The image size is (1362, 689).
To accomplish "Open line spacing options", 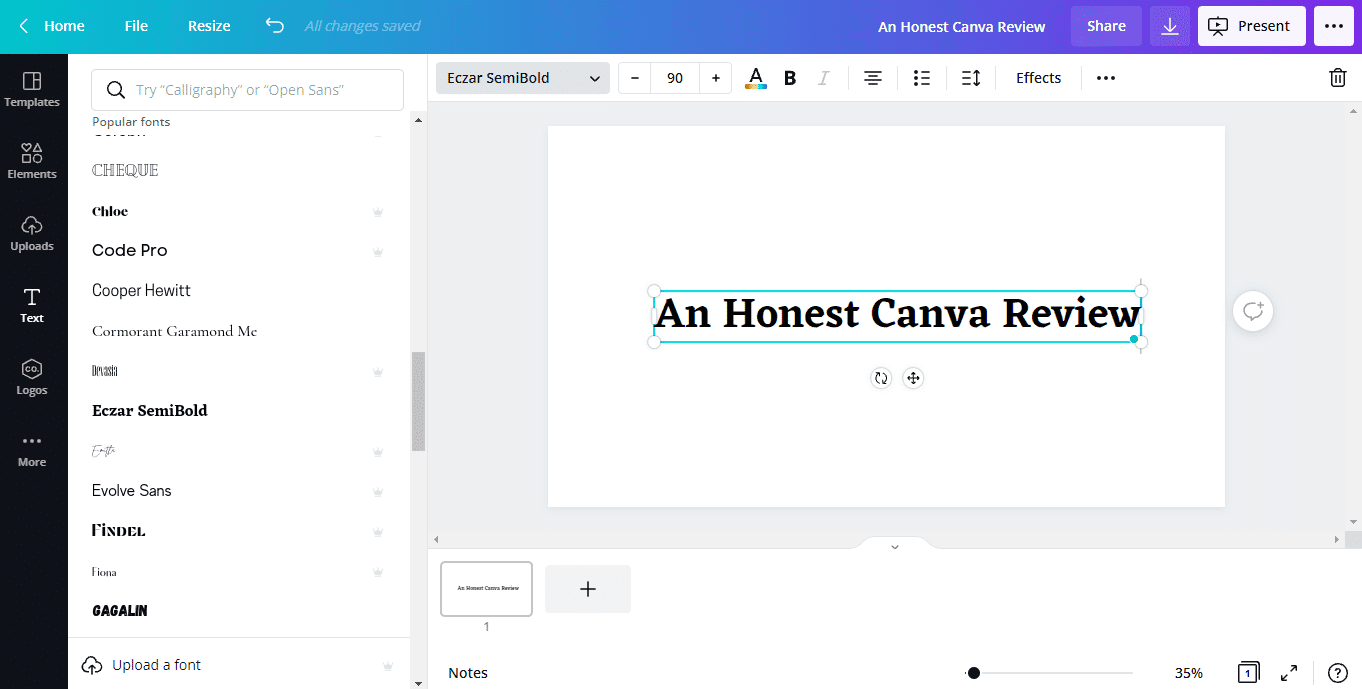I will click(971, 78).
